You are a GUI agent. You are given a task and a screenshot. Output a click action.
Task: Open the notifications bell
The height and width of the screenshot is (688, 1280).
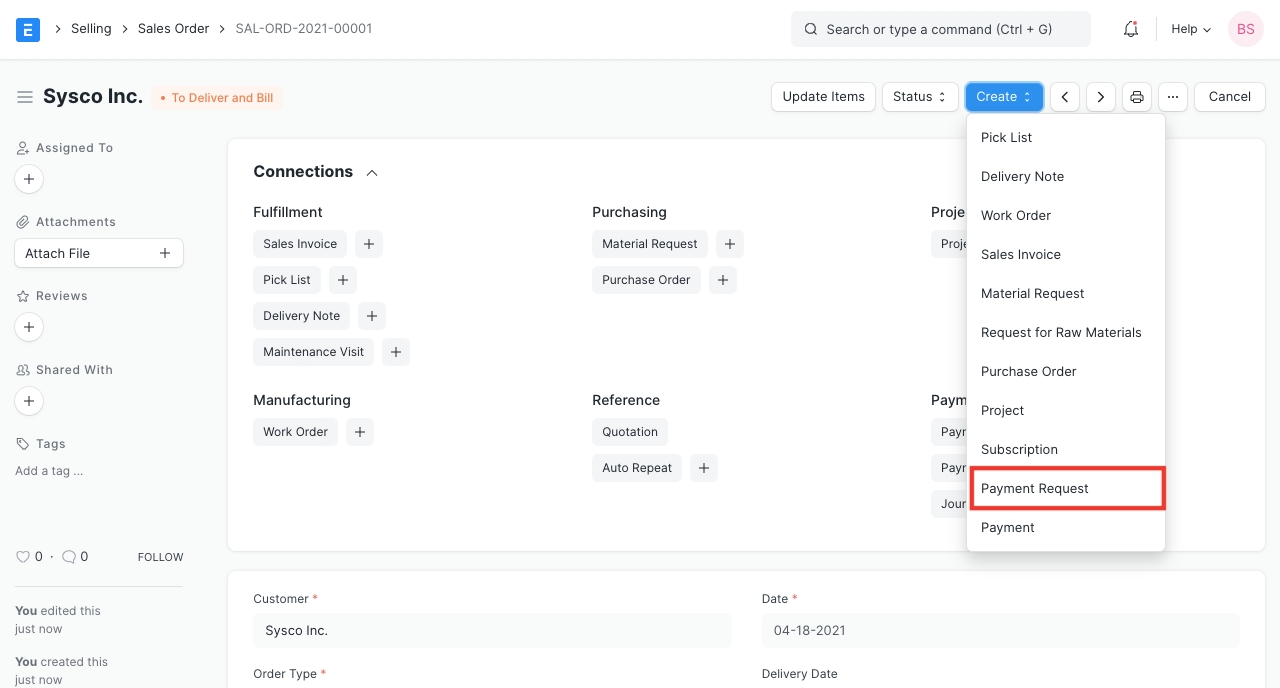pos(1131,29)
